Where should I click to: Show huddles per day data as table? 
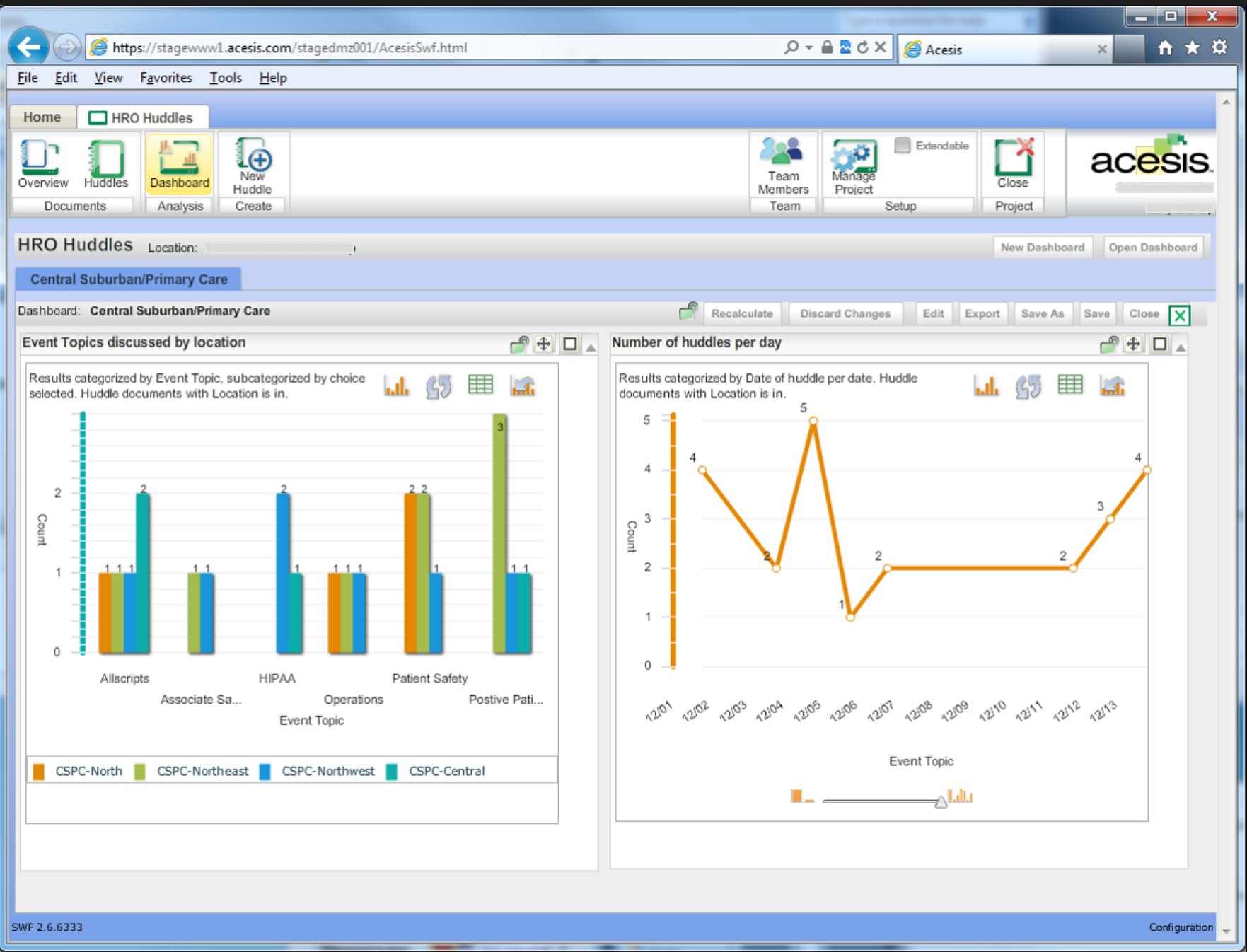pos(1069,385)
